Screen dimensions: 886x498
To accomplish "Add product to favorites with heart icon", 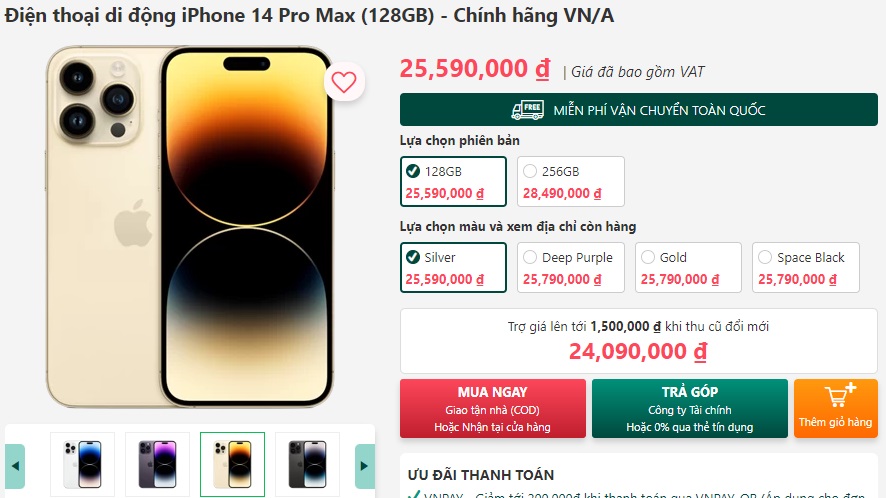I will [344, 82].
